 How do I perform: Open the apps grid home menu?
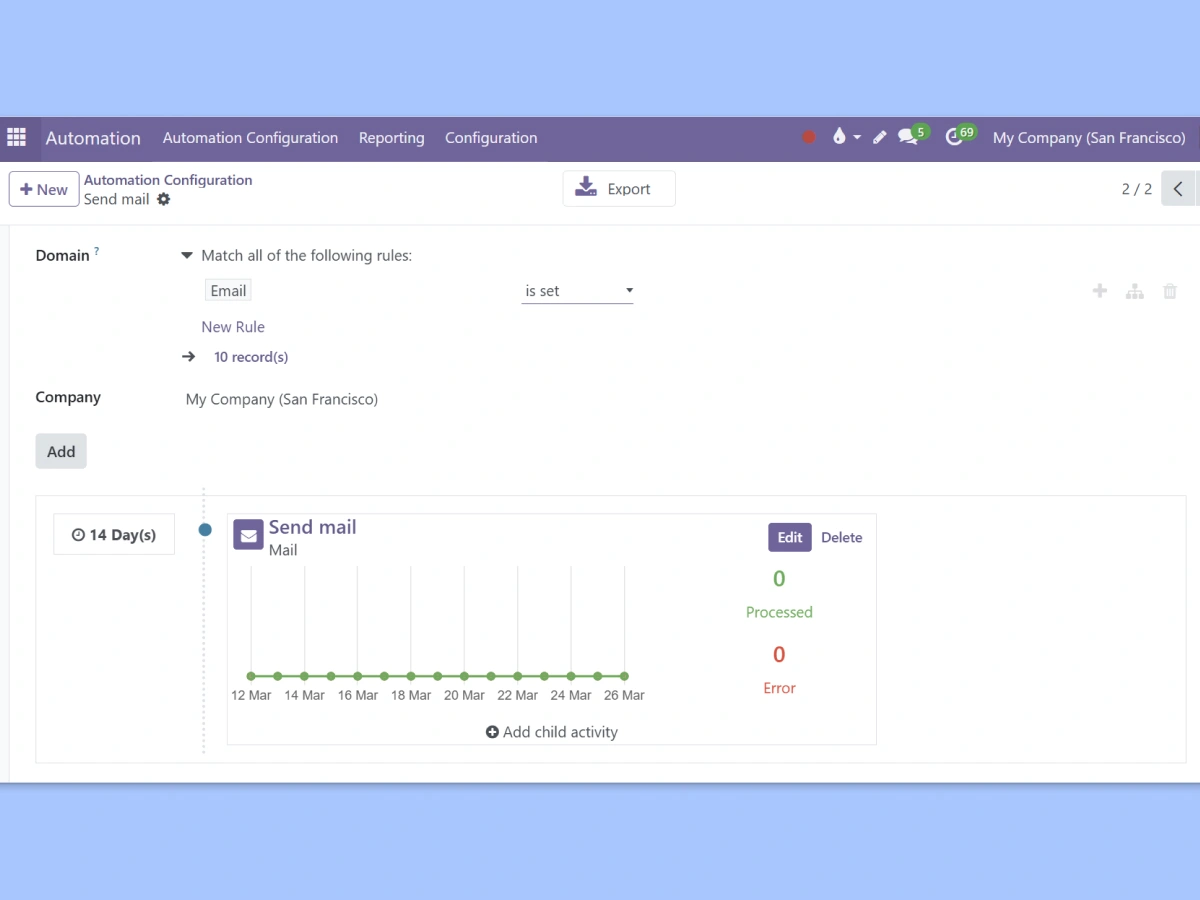point(16,138)
